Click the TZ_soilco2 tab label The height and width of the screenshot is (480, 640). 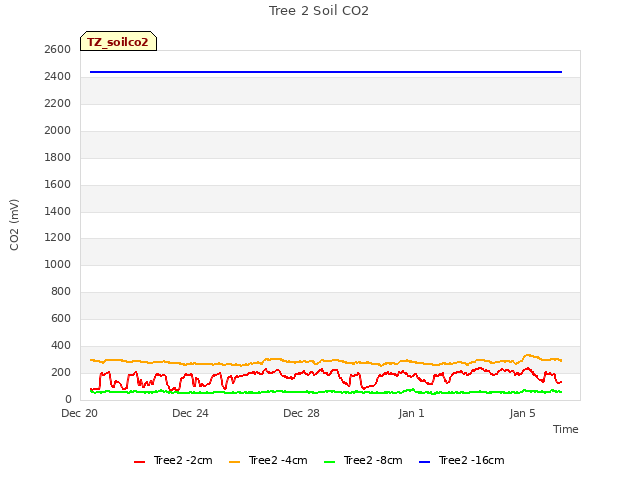(118, 42)
